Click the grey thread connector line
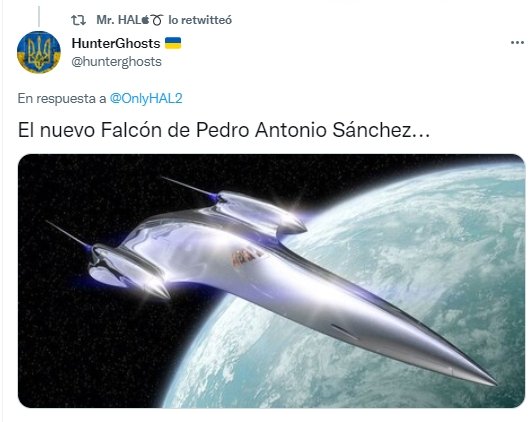 39,16
